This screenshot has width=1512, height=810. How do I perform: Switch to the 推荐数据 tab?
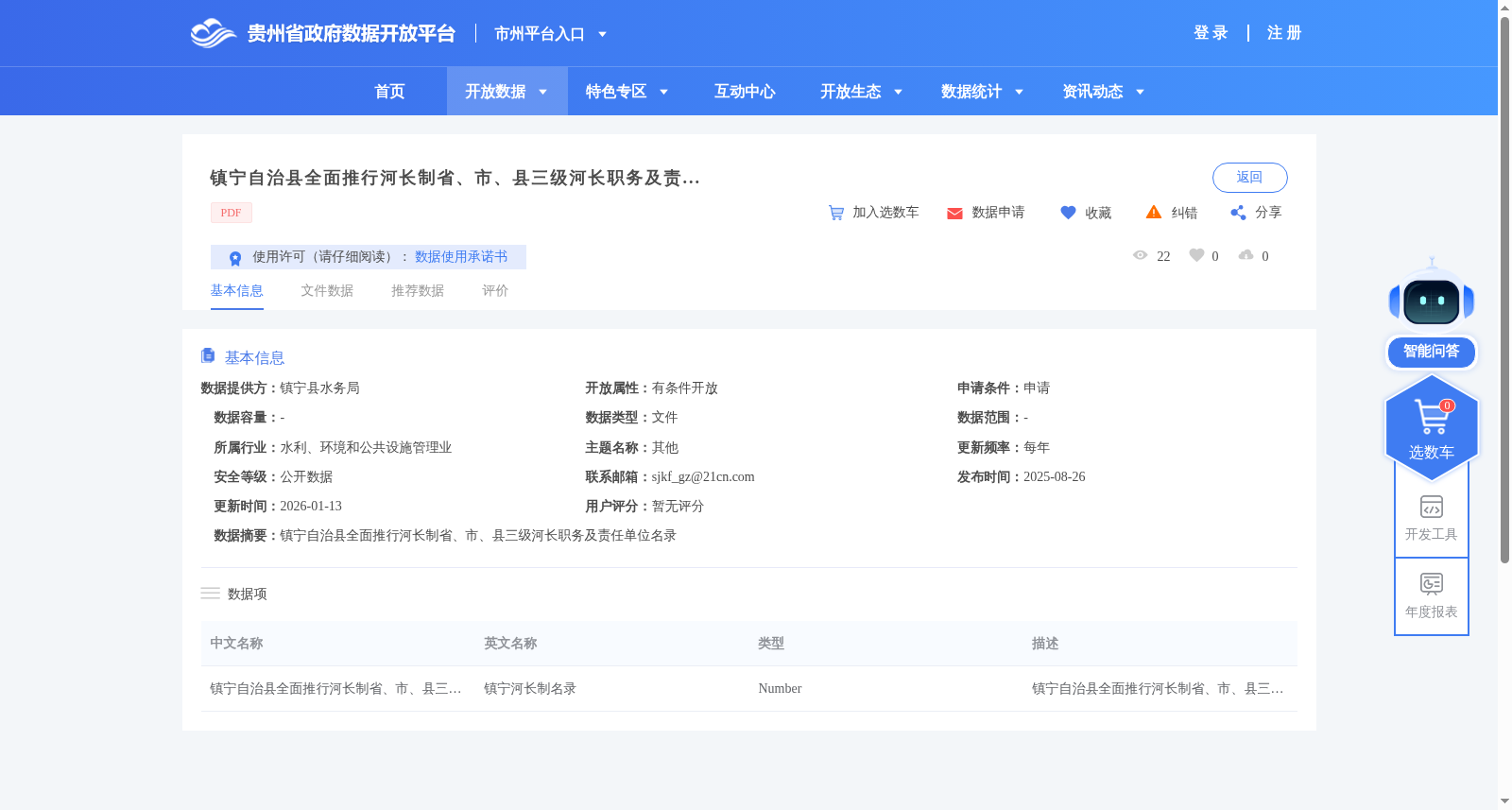[418, 291]
